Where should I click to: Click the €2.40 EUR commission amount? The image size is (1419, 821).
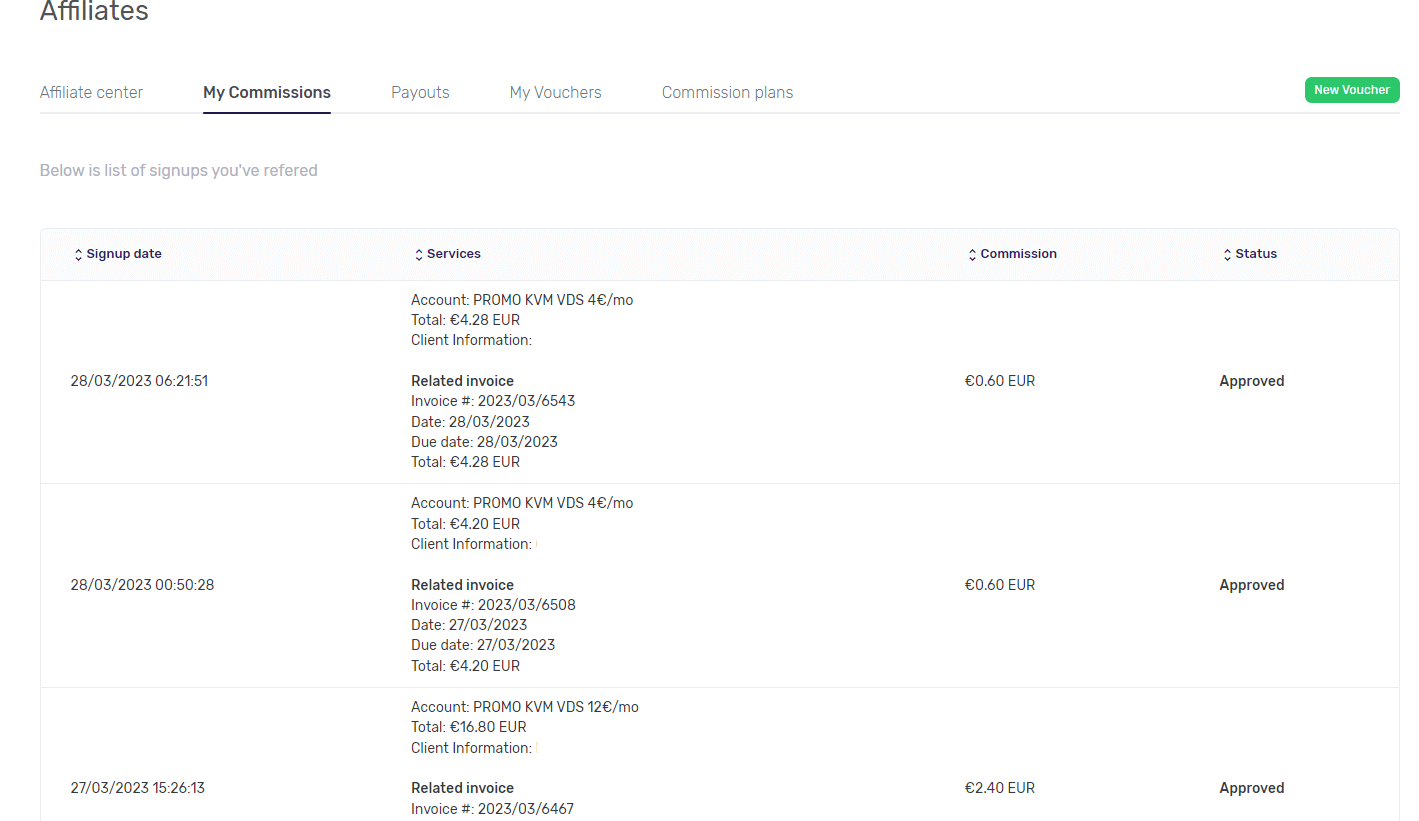[x=999, y=788]
